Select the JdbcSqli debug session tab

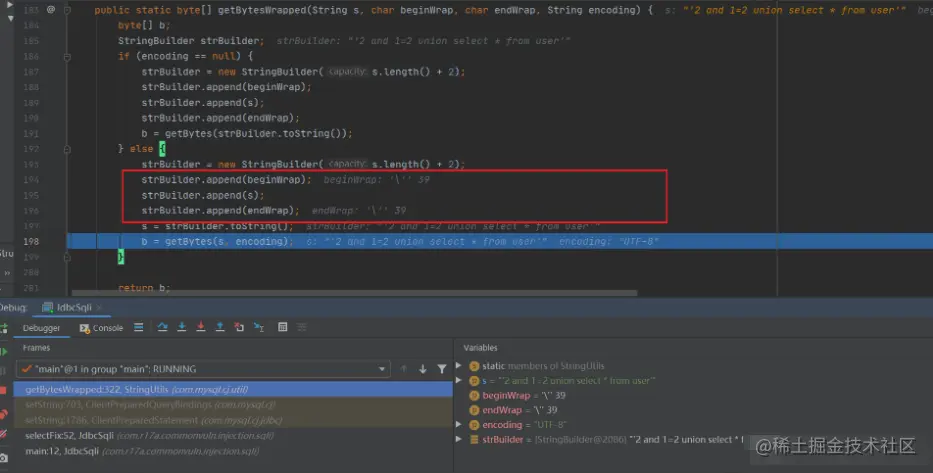[x=73, y=308]
